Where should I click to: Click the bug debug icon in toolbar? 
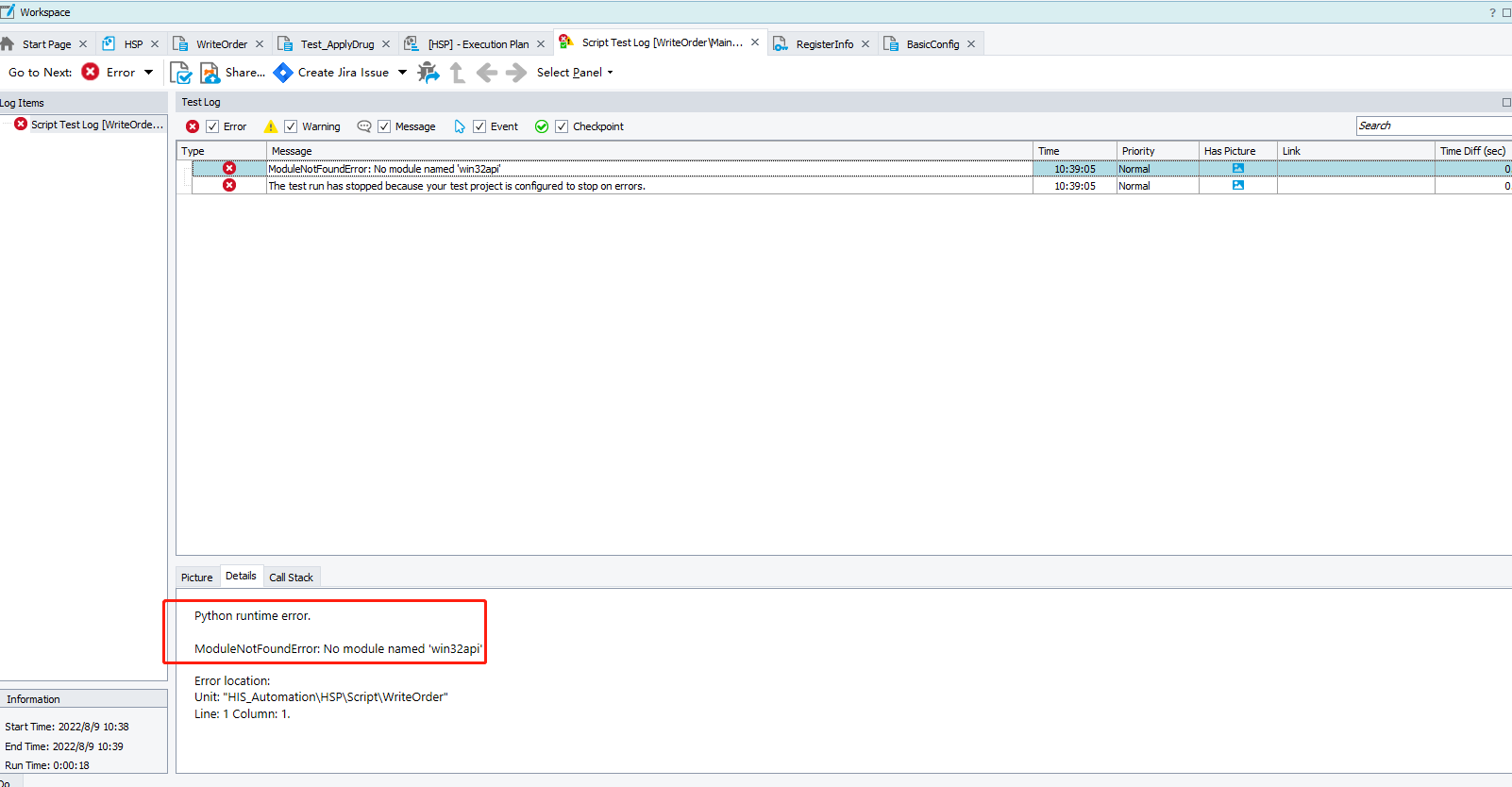[x=428, y=73]
